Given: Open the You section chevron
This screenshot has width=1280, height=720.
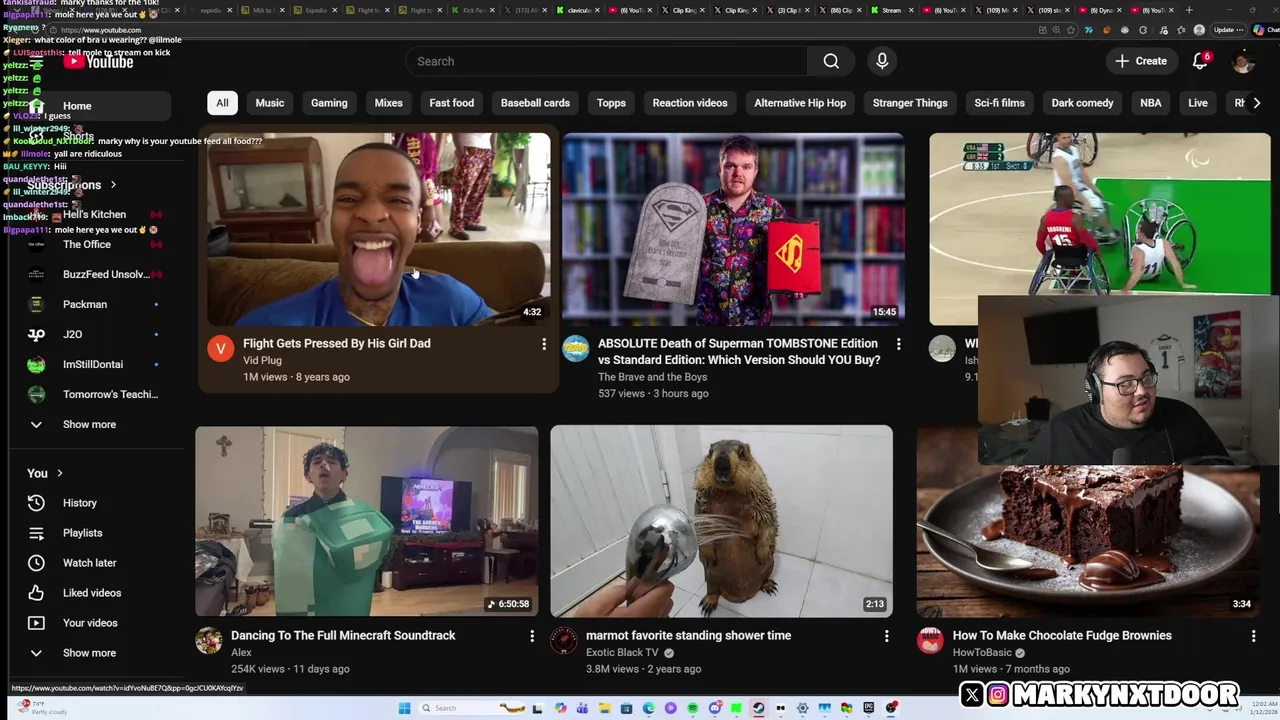Looking at the screenshot, I should (59, 473).
